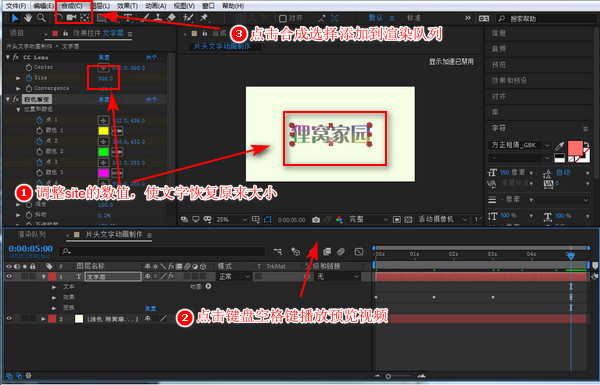Click 重置 on the 变换 row
600x385 pixels.
tap(150, 308)
